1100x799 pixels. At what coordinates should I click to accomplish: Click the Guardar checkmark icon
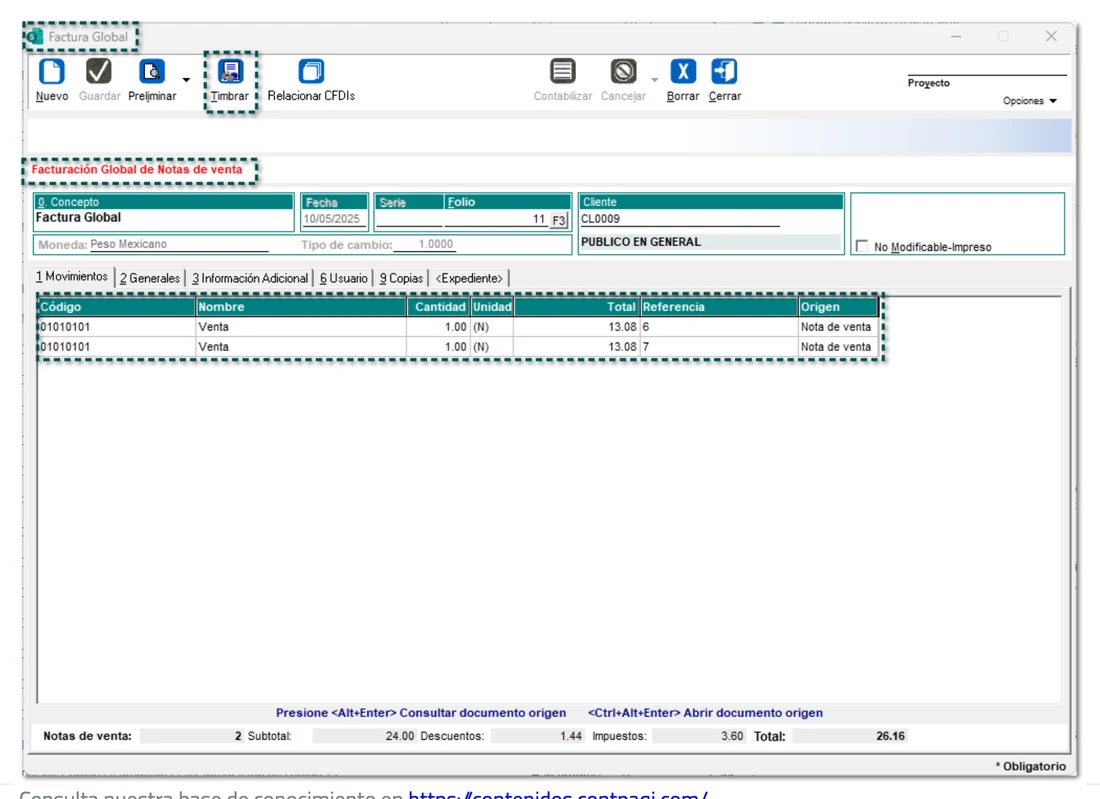(x=98, y=72)
